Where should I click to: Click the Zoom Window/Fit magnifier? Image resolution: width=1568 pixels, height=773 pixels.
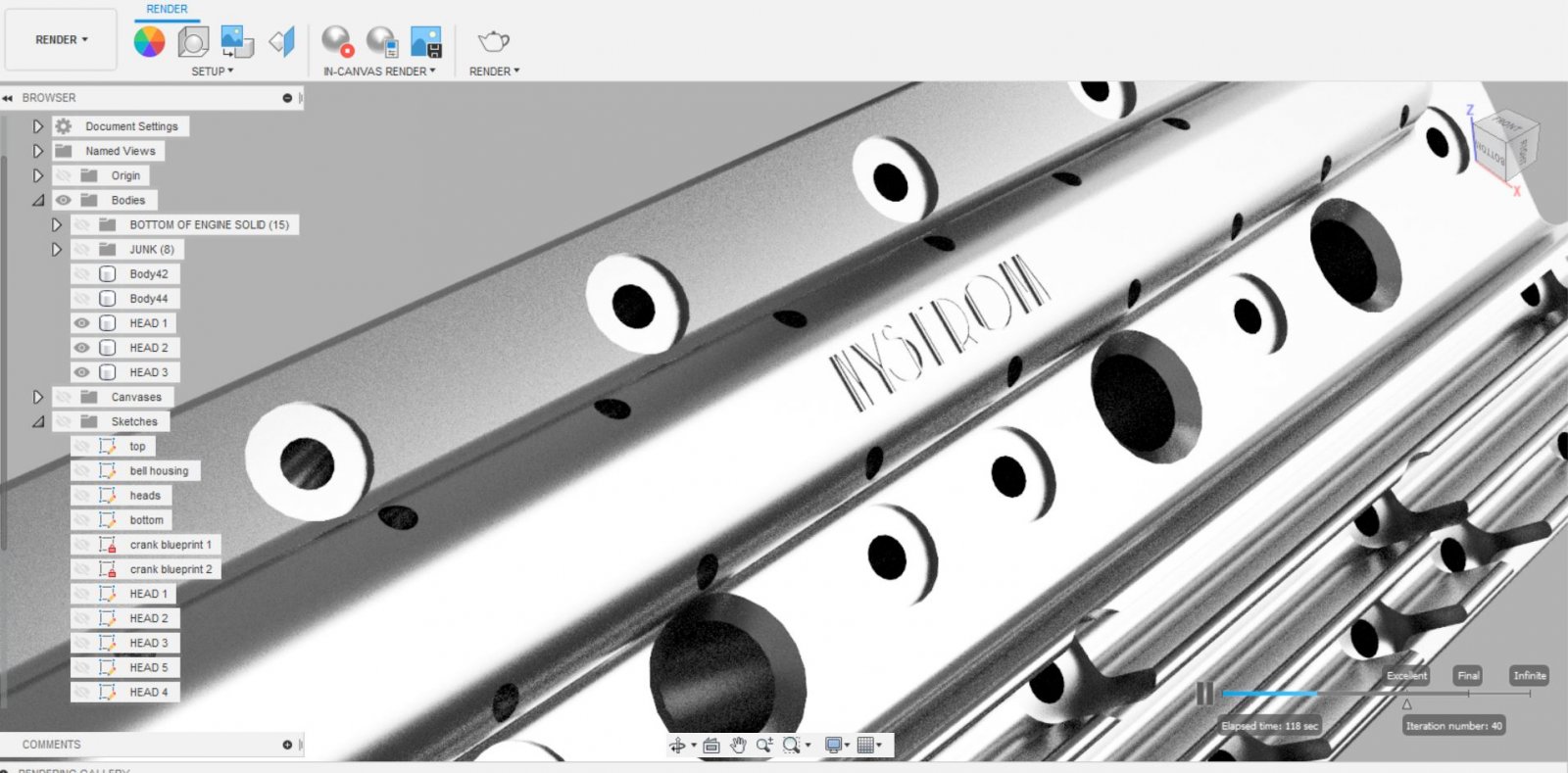coord(791,746)
